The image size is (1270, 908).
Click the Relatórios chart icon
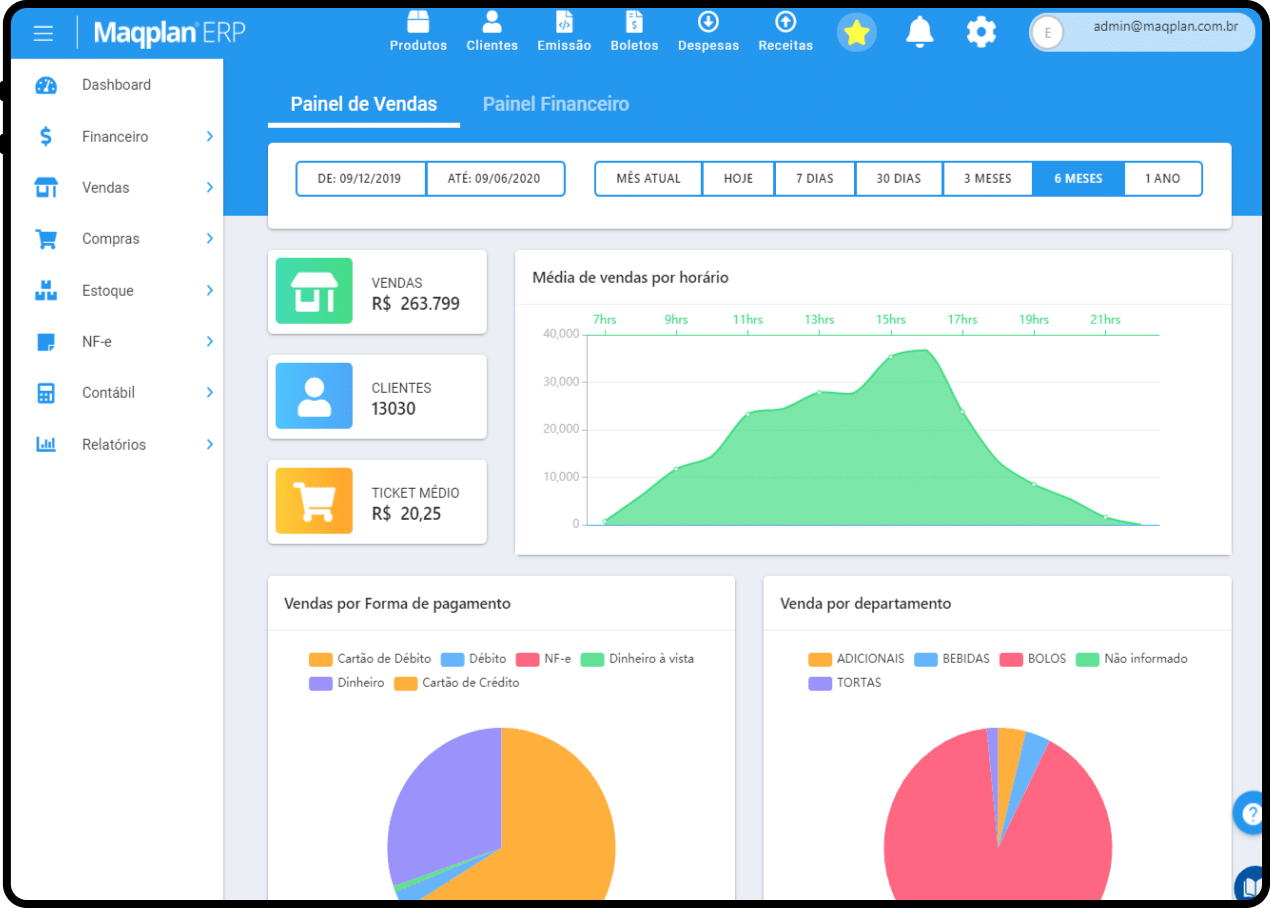(x=46, y=445)
